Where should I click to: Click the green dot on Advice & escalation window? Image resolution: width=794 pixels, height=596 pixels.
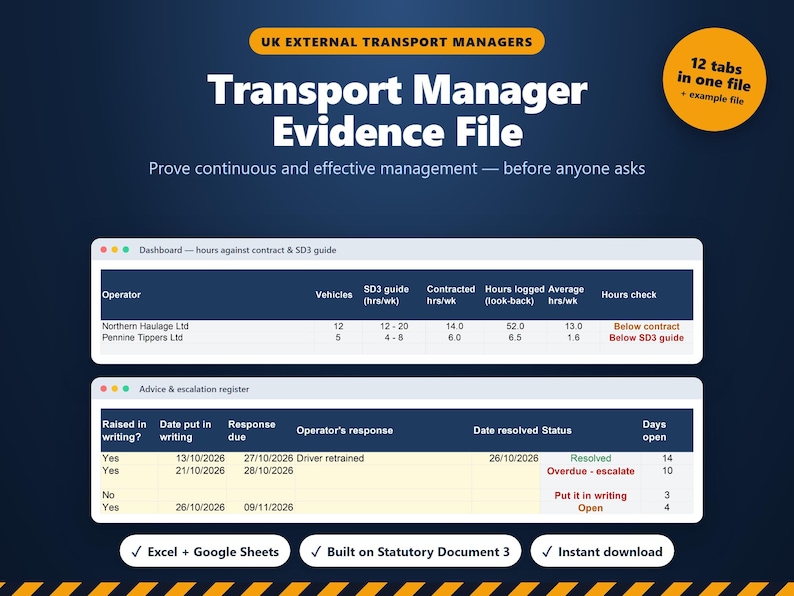(x=126, y=388)
